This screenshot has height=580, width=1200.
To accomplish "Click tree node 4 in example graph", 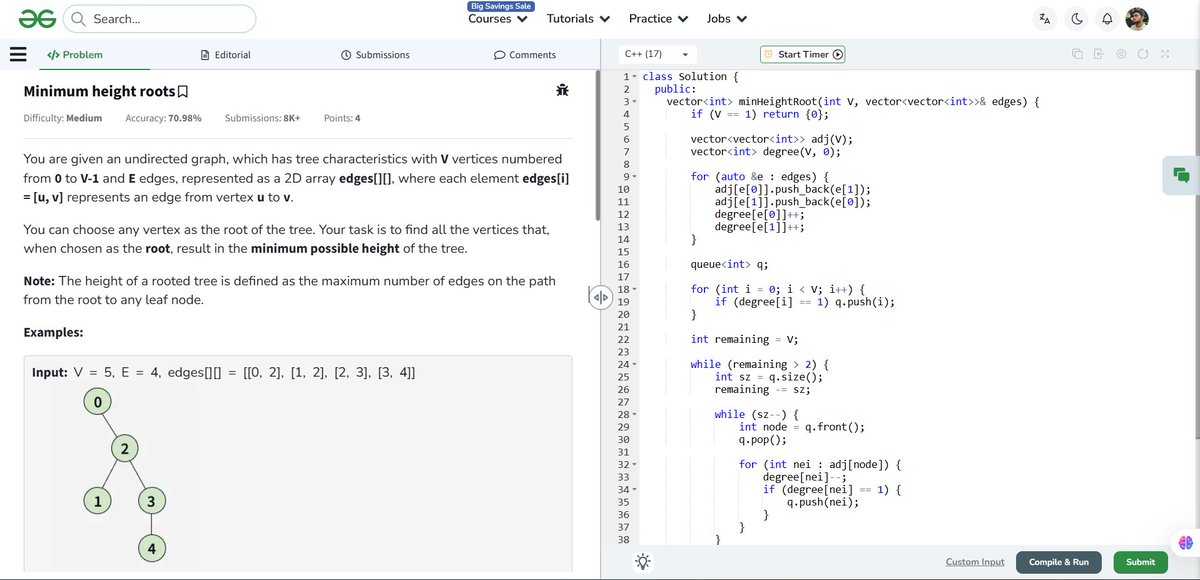I will (152, 548).
